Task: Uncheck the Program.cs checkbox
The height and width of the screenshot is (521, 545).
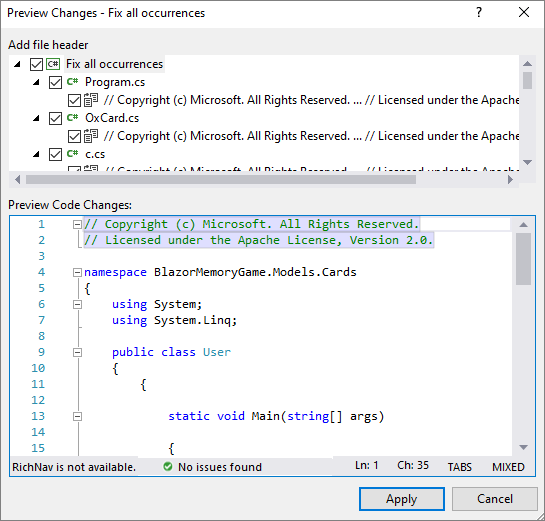Action: tap(55, 82)
